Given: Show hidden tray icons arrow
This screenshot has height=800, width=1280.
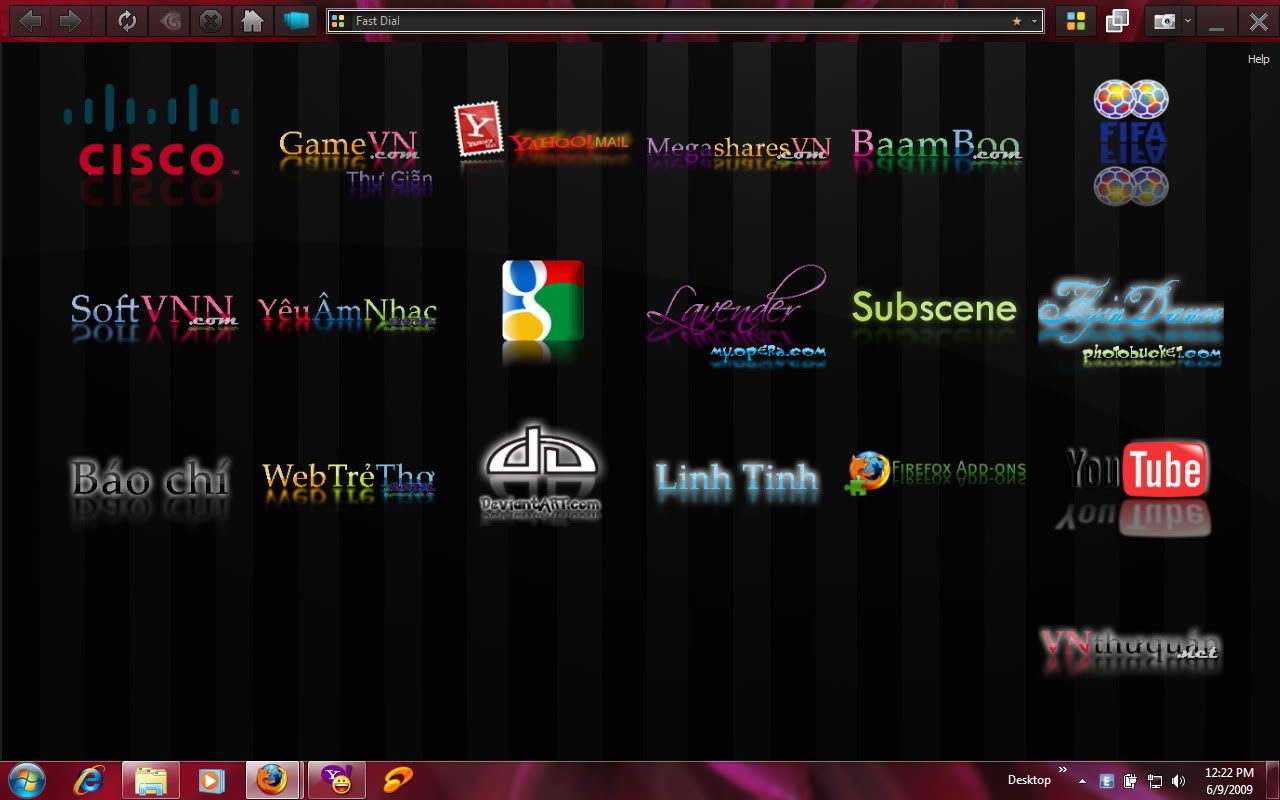Looking at the screenshot, I should pyautogui.click(x=1082, y=781).
